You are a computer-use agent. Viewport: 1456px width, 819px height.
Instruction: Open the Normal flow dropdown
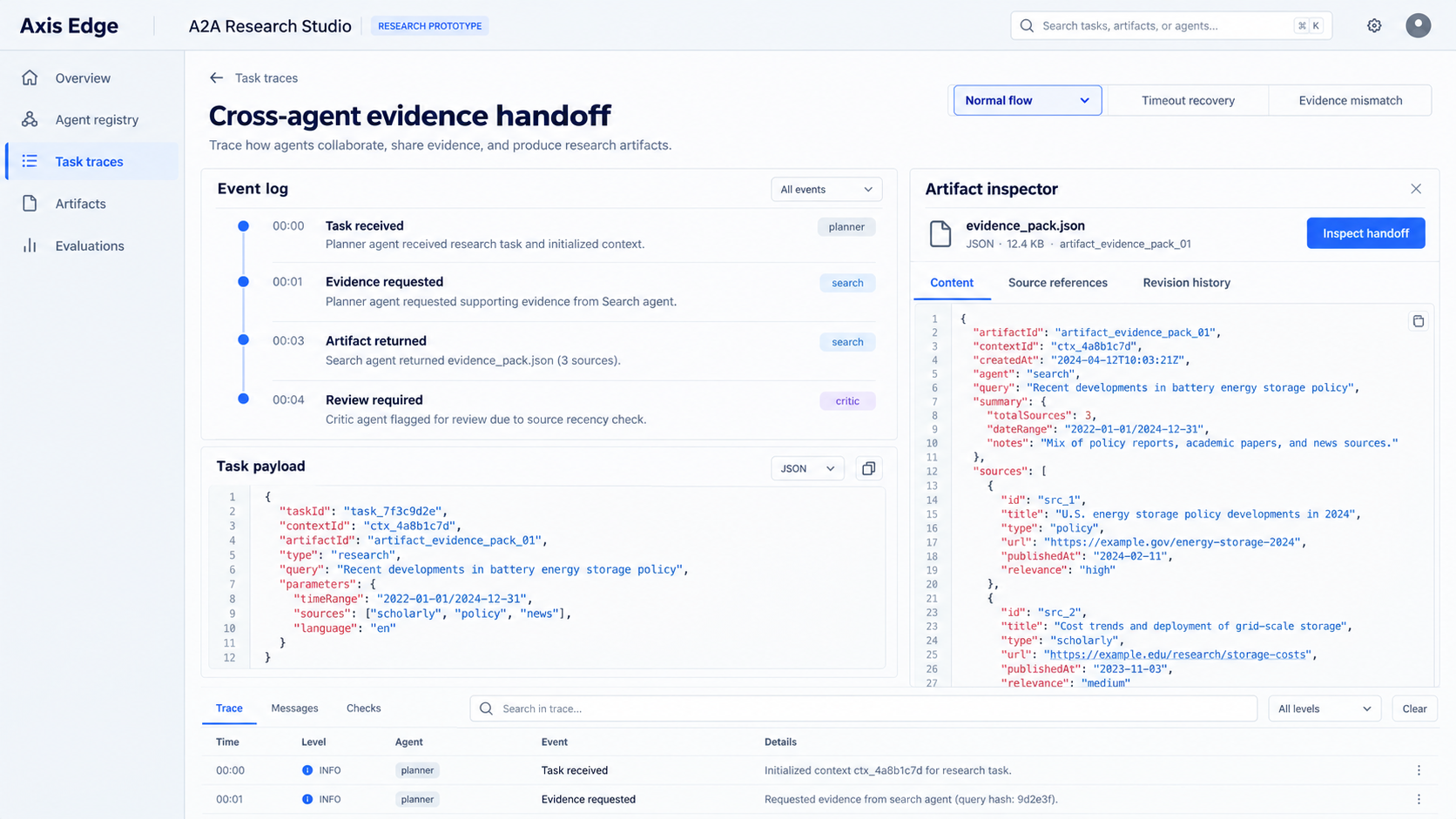click(1028, 100)
